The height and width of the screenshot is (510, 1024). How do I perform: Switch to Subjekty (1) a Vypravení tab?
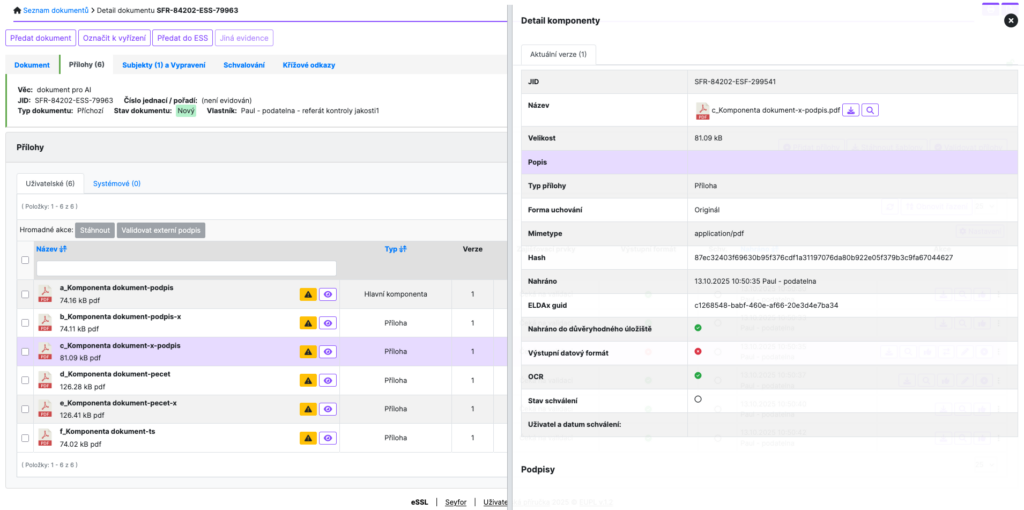click(164, 65)
